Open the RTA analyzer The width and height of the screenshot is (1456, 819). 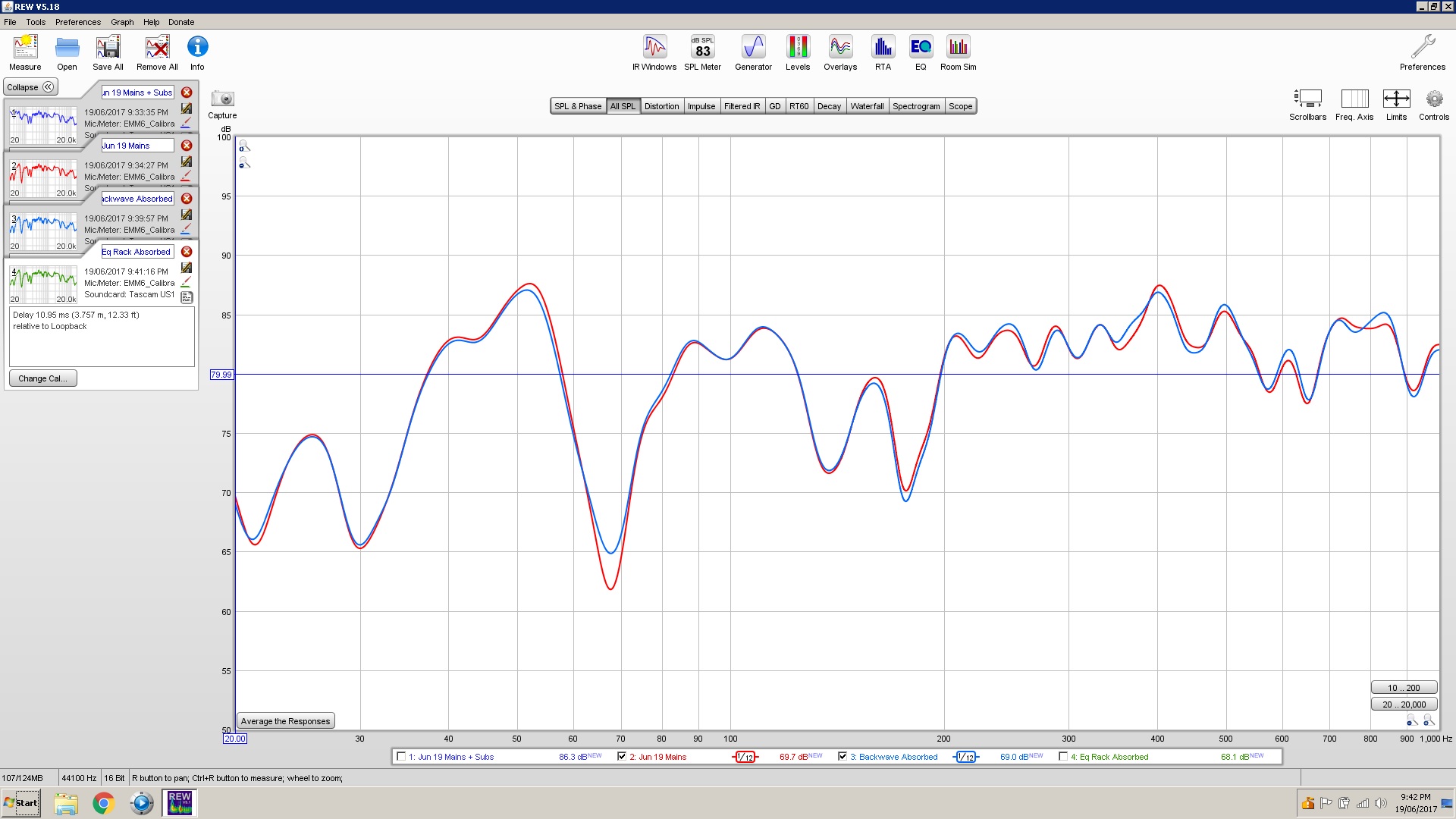click(883, 53)
